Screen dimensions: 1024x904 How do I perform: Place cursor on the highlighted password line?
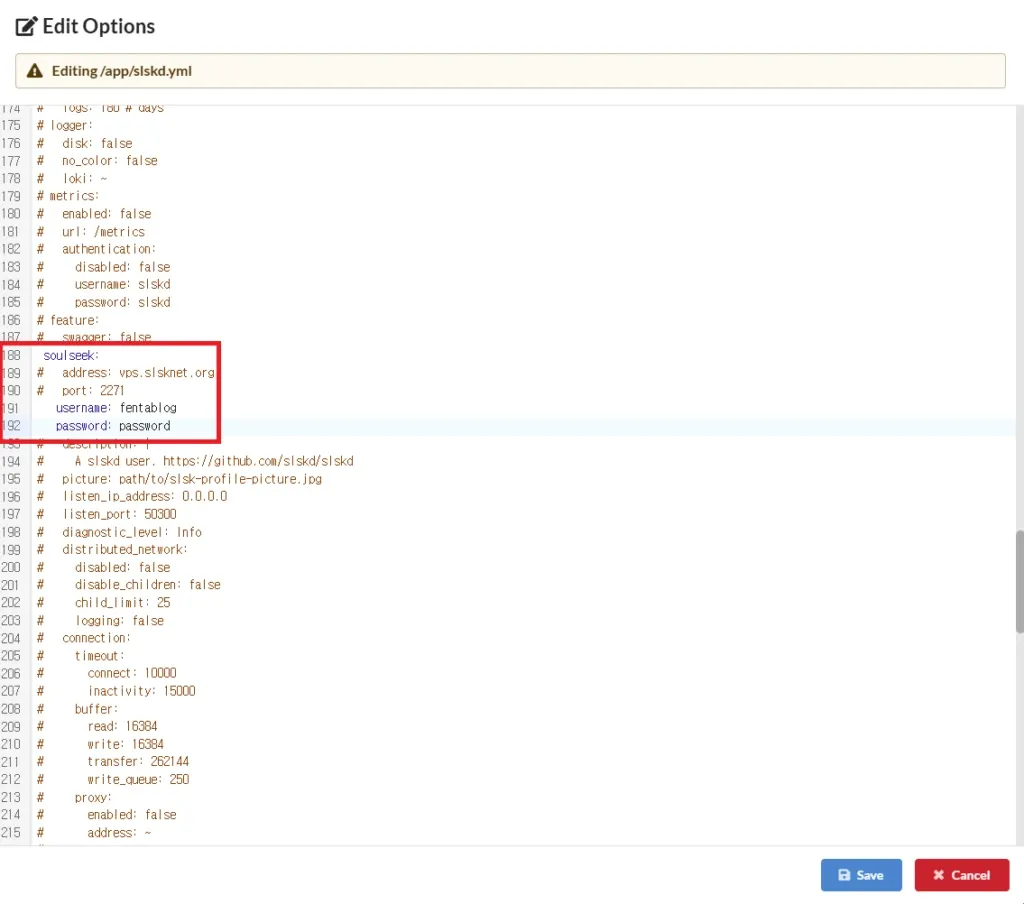118,425
